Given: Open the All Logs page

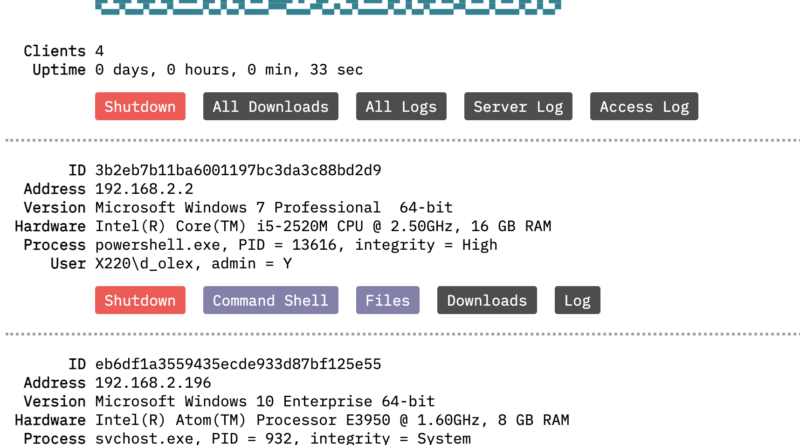Looking at the screenshot, I should coord(401,106).
